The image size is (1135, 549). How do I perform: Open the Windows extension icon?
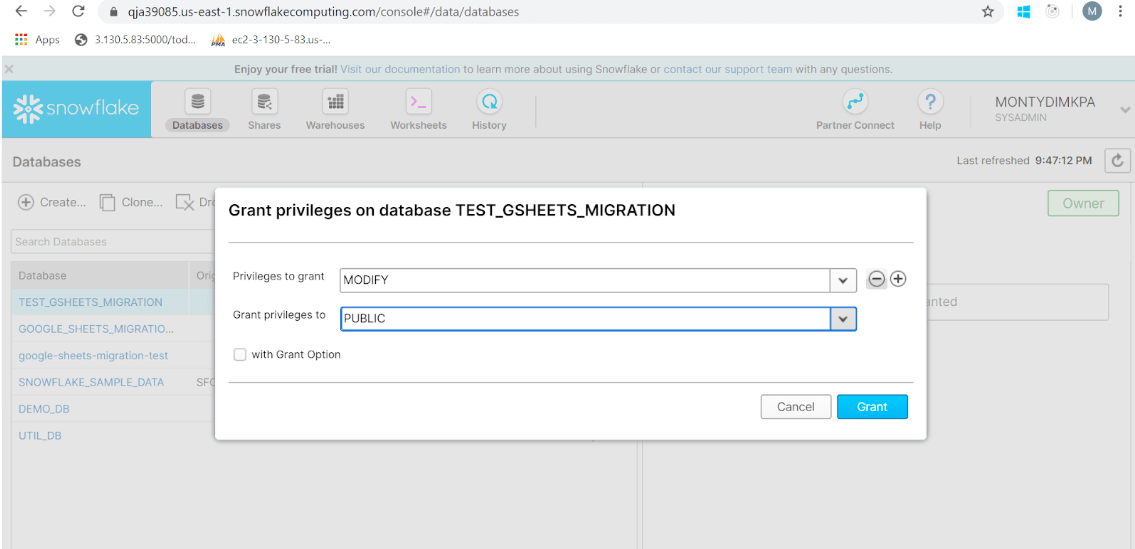tap(1024, 12)
